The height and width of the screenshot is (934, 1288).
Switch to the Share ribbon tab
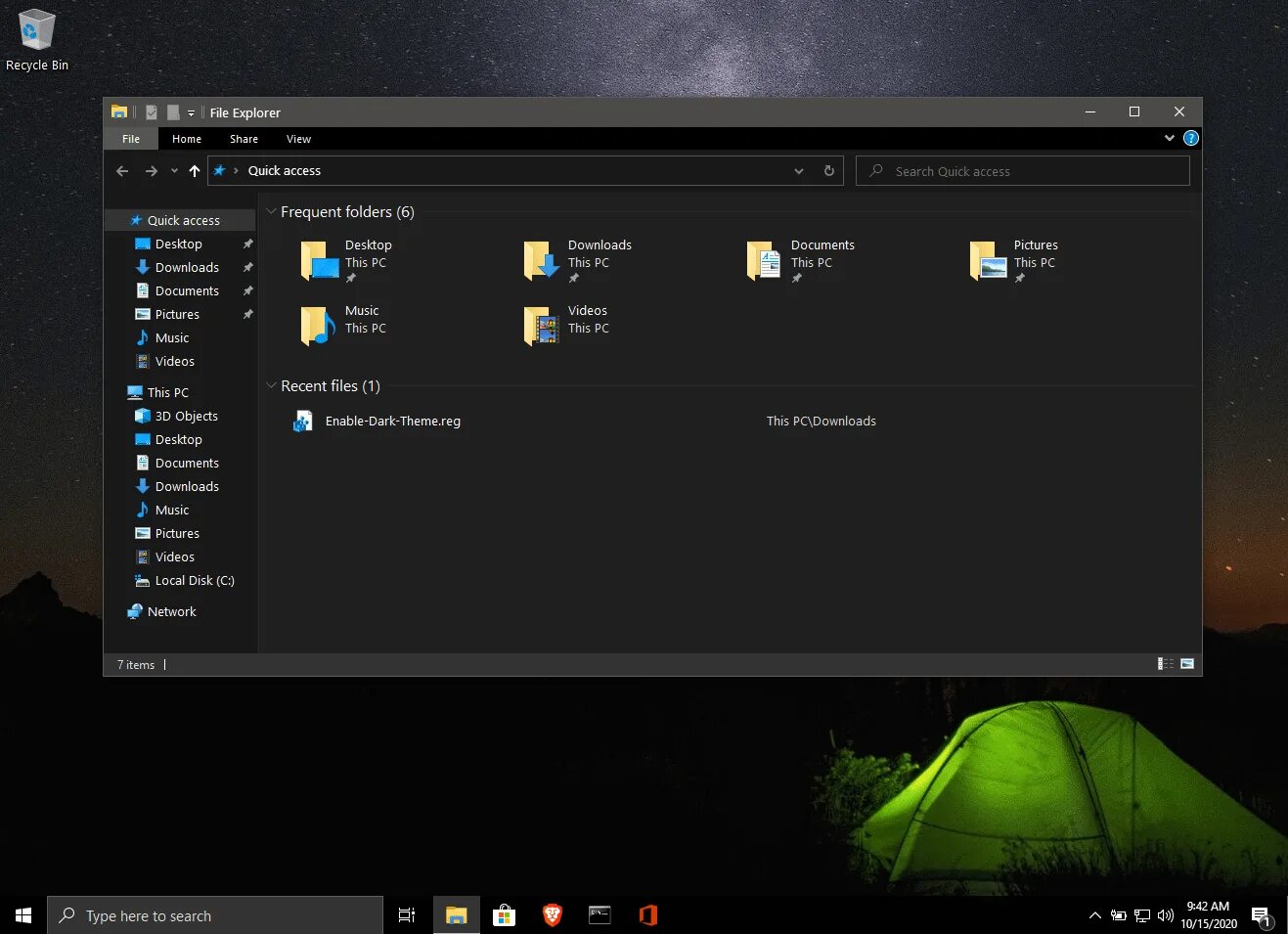[244, 139]
